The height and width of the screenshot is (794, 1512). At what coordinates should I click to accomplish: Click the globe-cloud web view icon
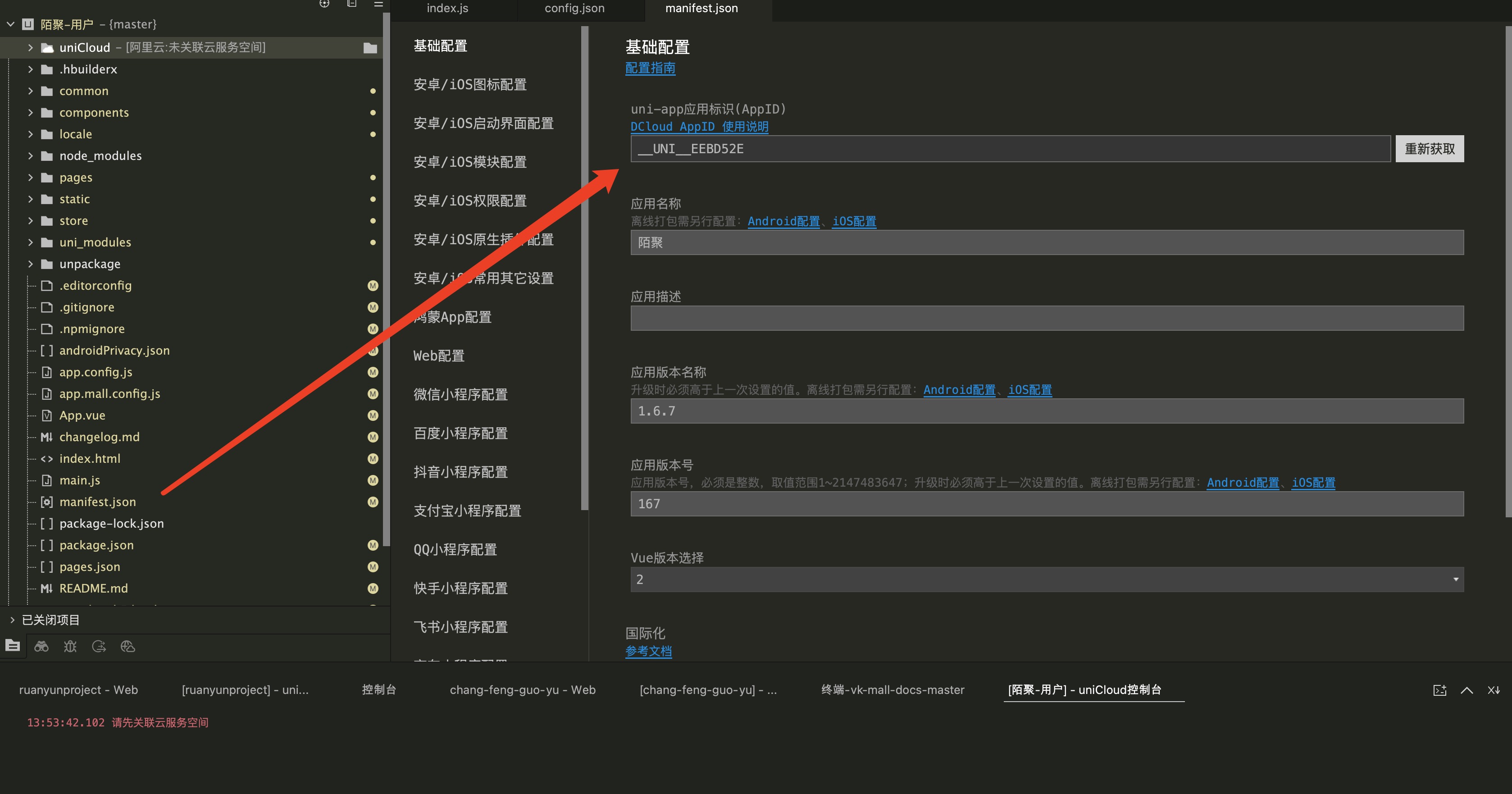coord(128,647)
